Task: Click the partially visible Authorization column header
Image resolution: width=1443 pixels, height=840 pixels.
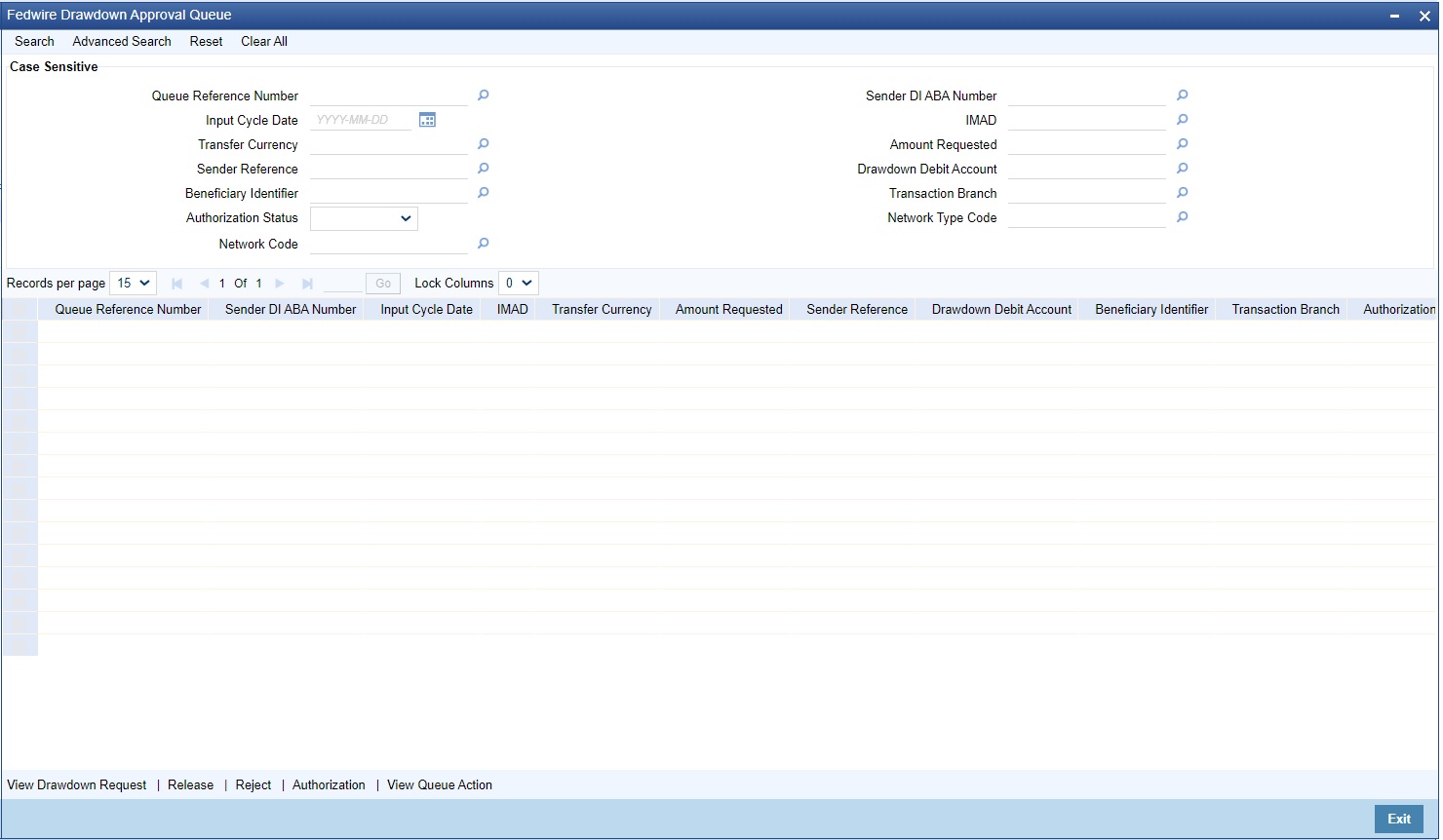Action: pos(1399,309)
